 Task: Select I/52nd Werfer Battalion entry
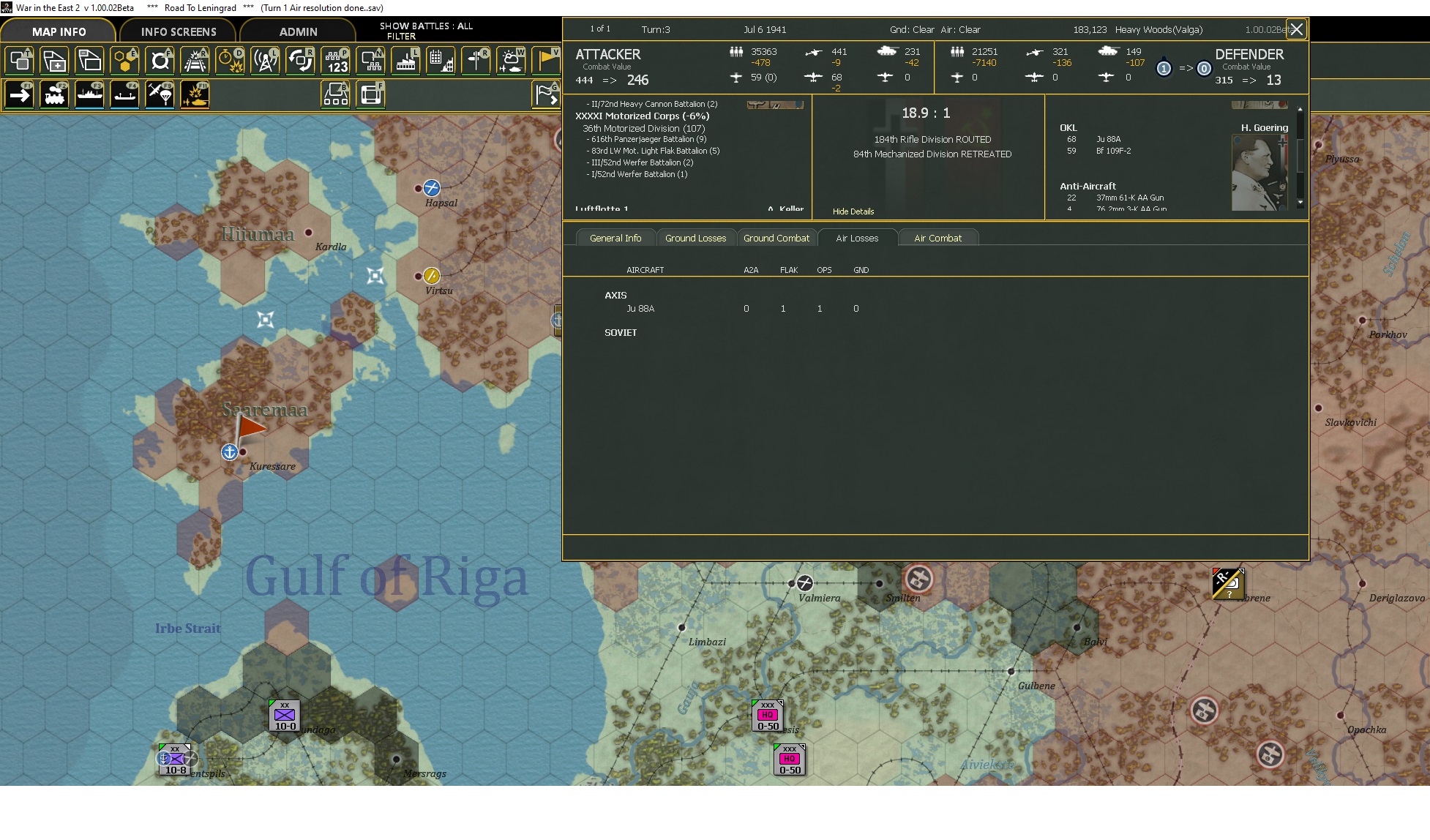(637, 174)
